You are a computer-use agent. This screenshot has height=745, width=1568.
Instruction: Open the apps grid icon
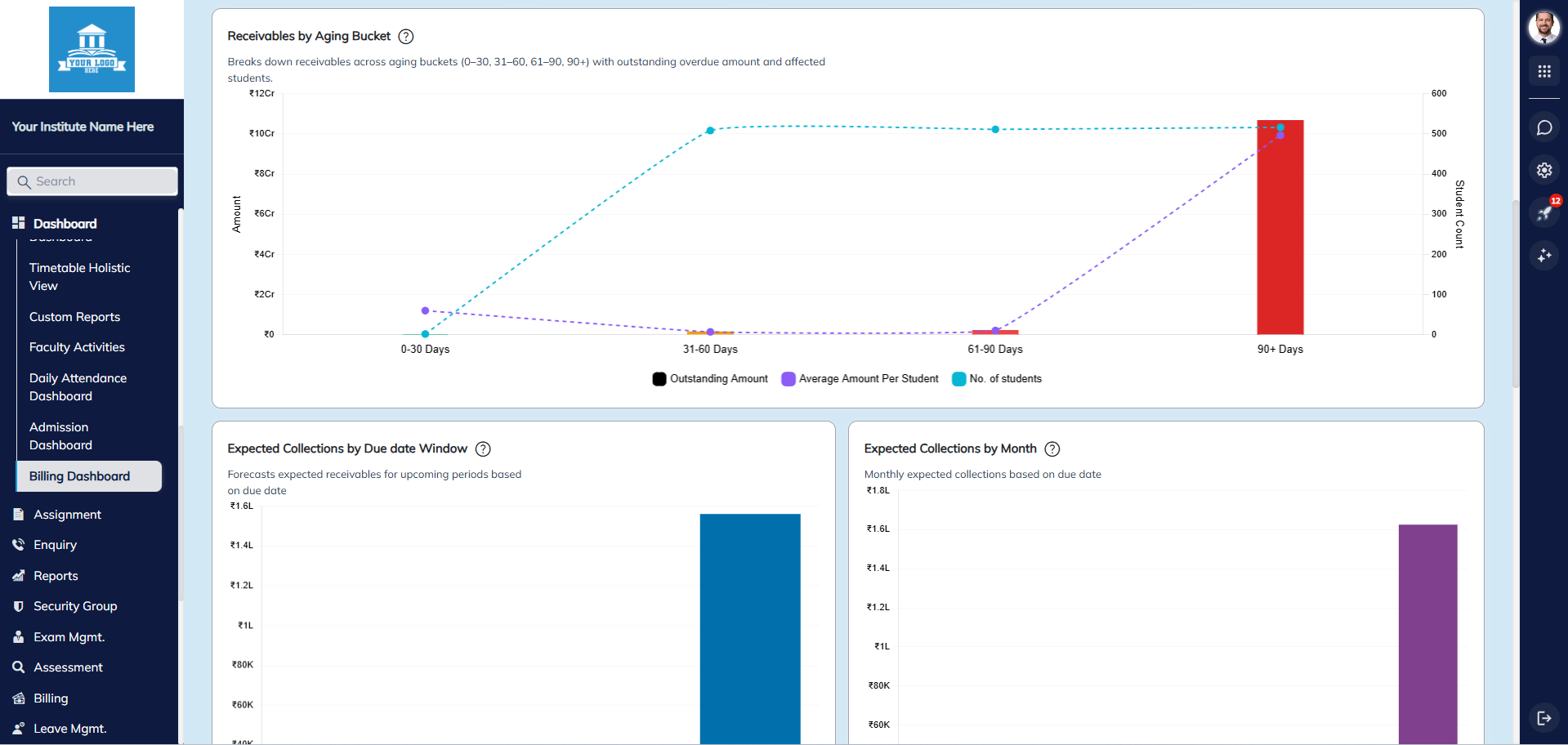1543,72
